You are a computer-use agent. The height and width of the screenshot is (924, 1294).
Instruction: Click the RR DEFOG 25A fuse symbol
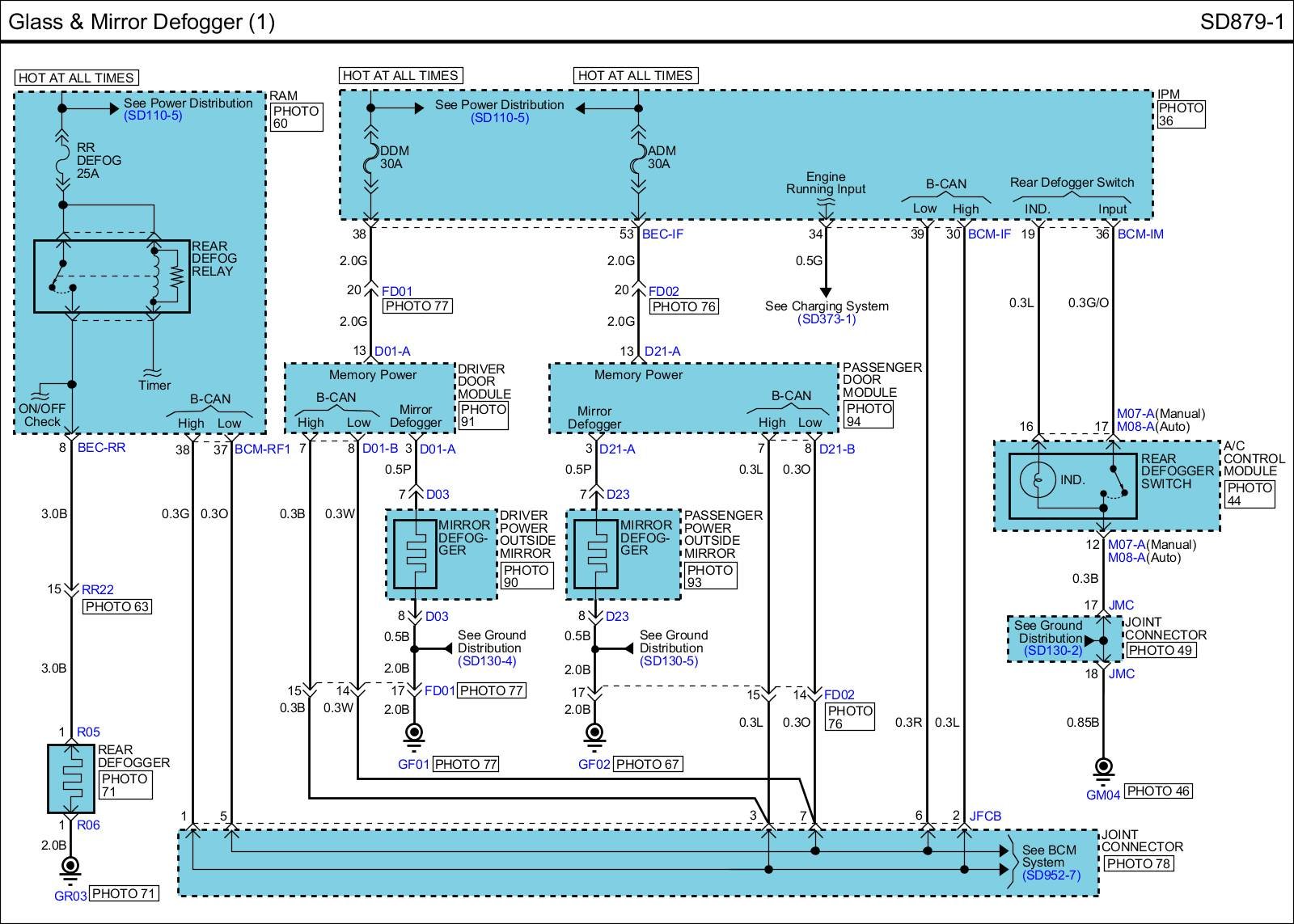61,160
